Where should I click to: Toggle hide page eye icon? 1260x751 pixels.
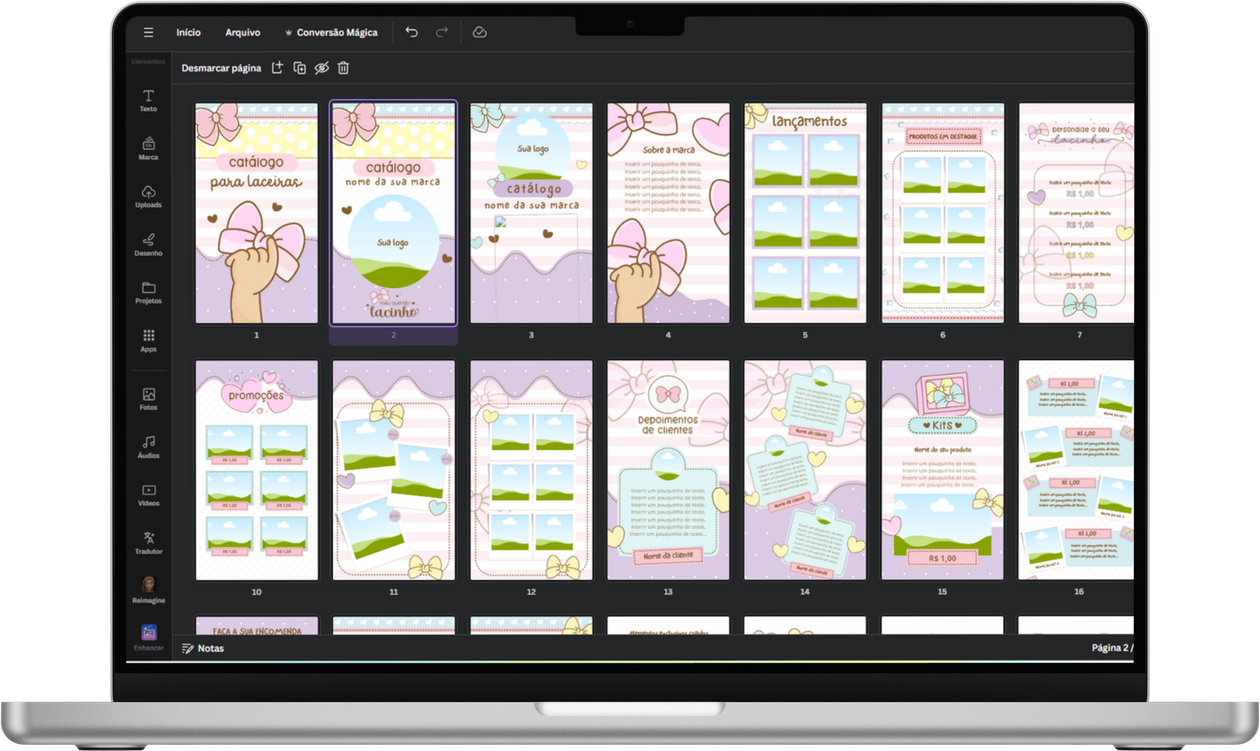click(321, 68)
